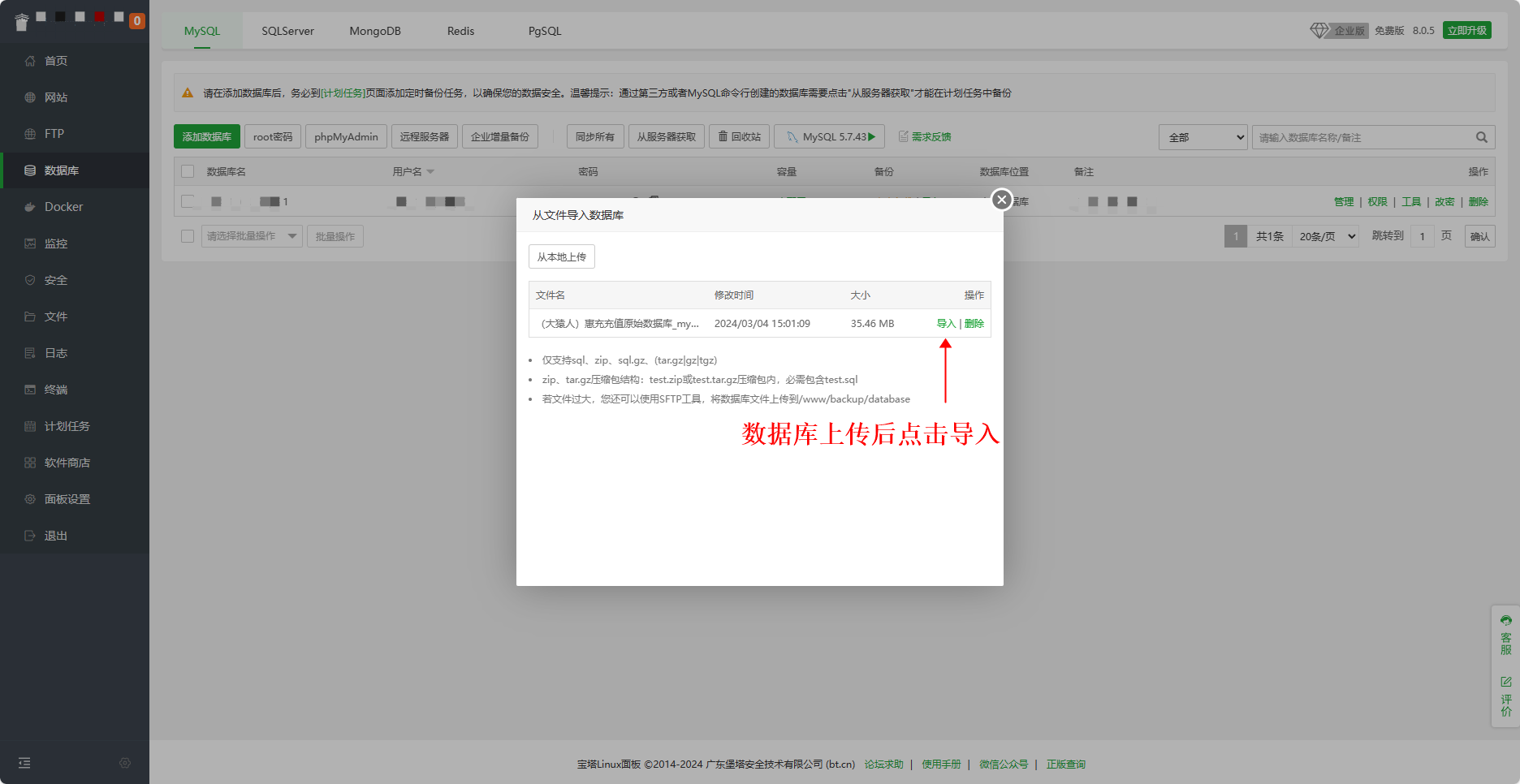Open the 全部 filter dropdown
The image size is (1520, 784).
[x=1203, y=137]
